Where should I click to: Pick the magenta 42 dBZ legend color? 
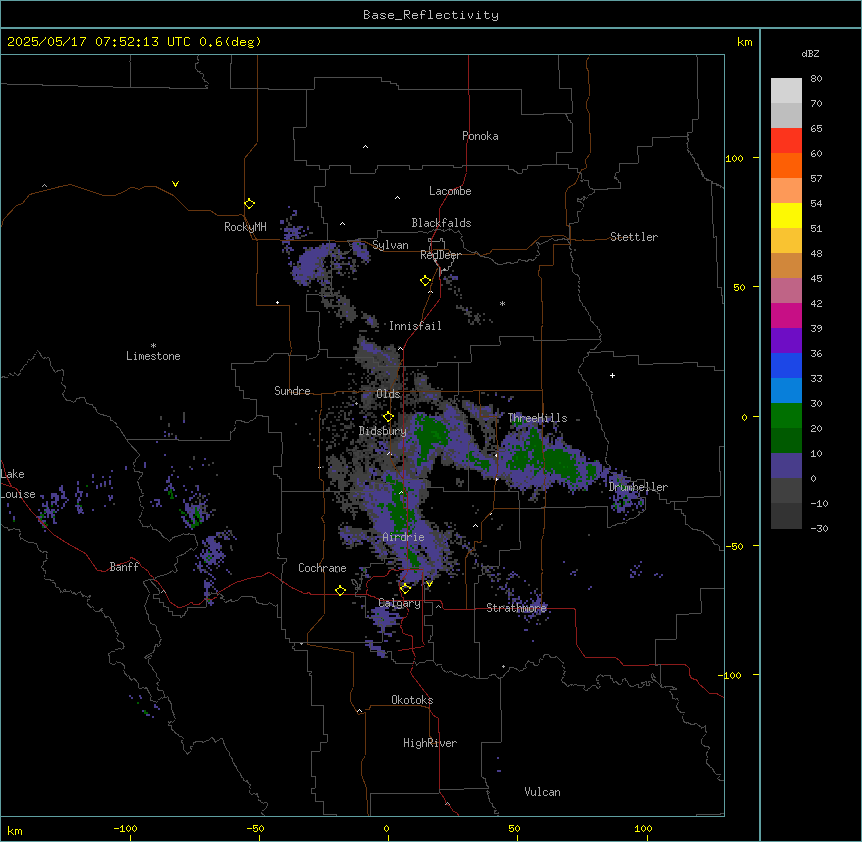point(786,315)
